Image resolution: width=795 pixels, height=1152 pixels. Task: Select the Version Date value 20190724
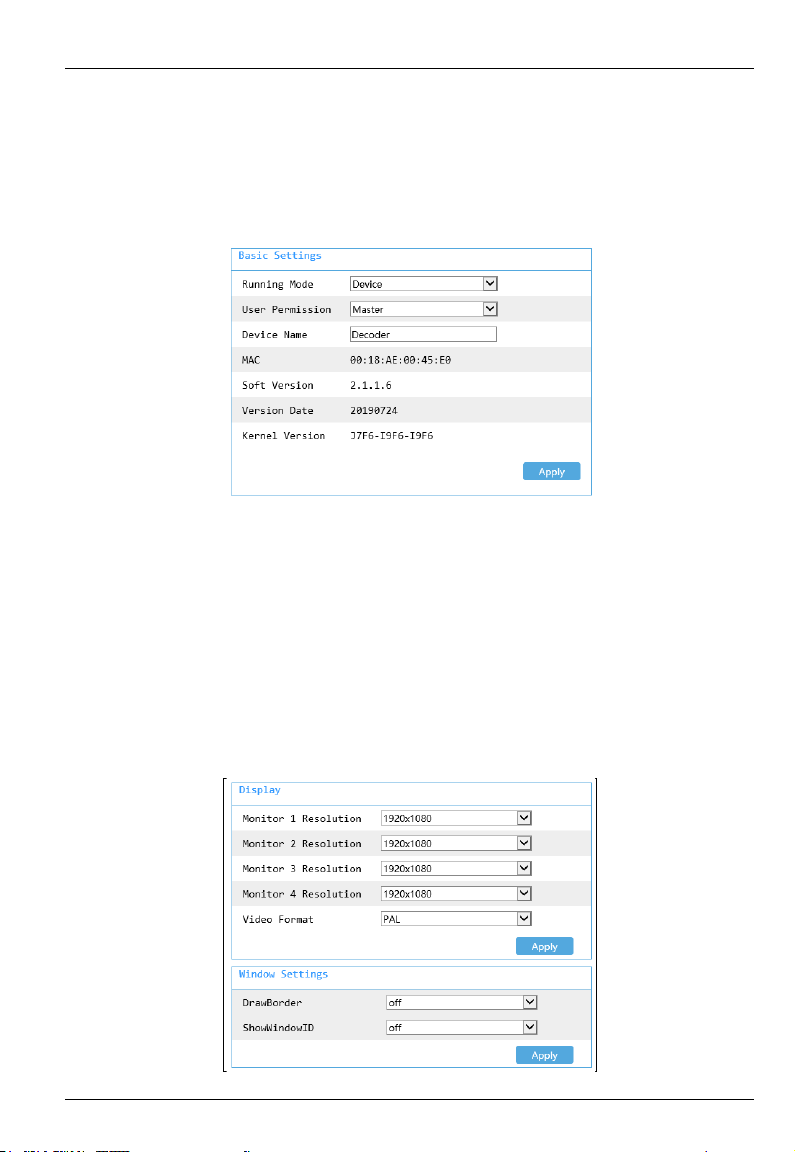(x=373, y=411)
